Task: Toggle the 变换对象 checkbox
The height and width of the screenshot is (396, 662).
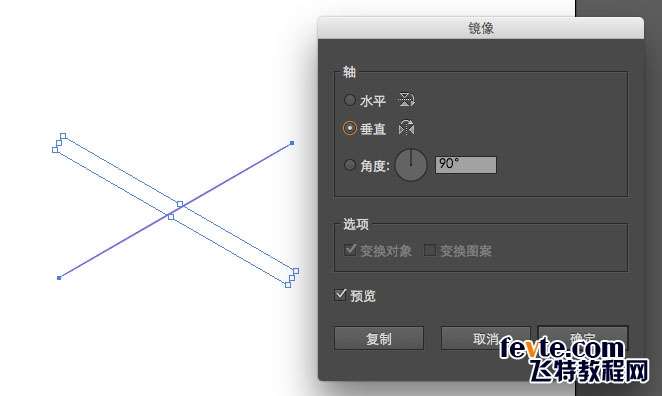Action: point(350,250)
